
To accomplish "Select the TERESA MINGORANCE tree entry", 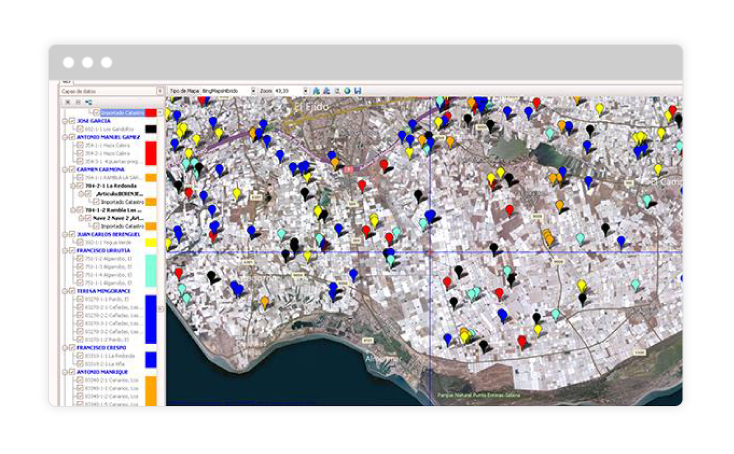I will (x=103, y=291).
